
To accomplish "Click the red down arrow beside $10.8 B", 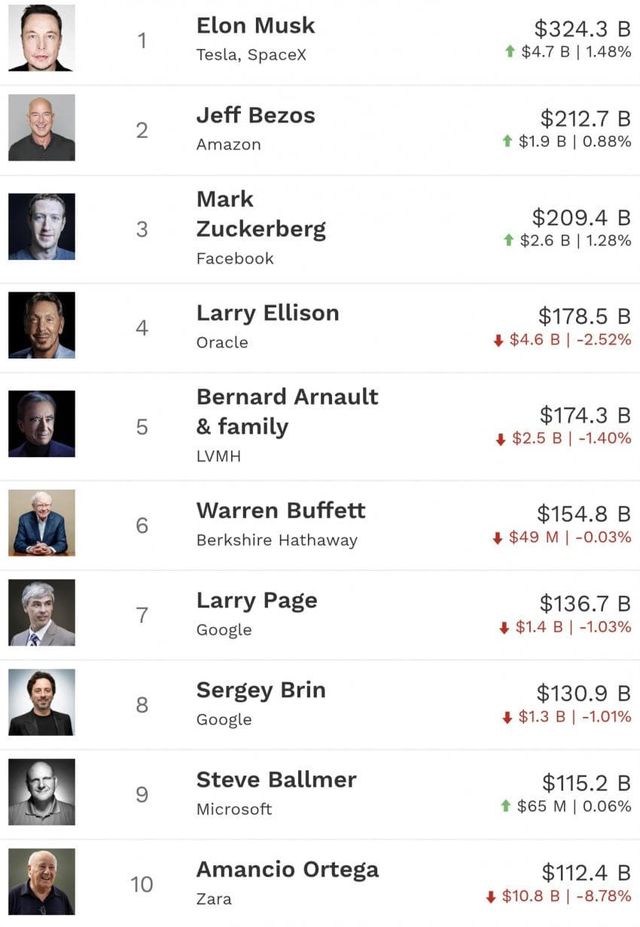I will coord(491,897).
